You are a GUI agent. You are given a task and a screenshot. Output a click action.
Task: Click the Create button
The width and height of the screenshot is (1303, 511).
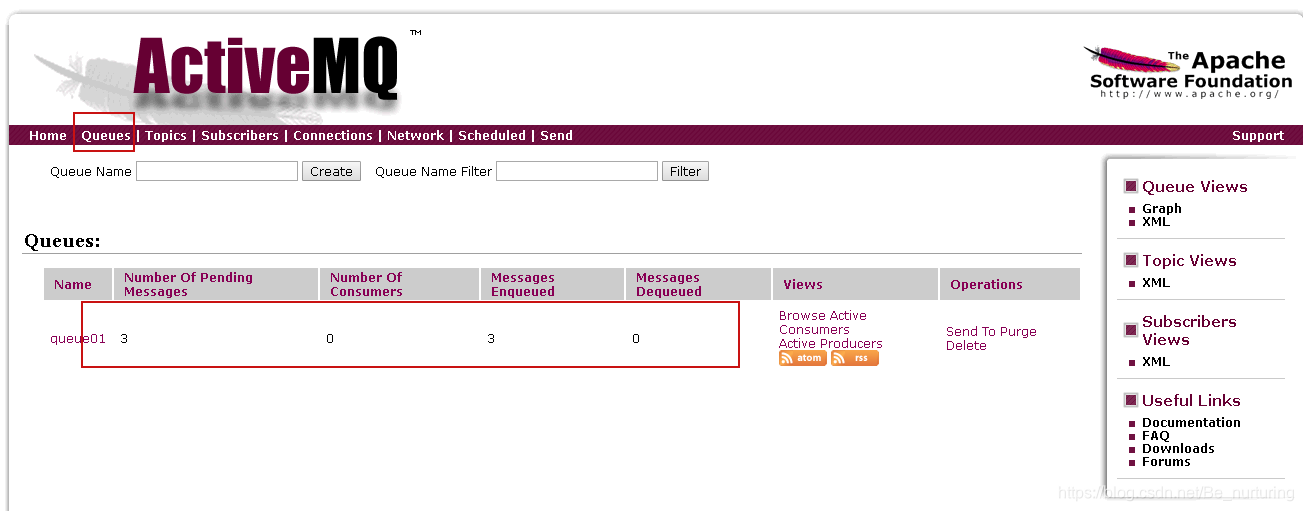pyautogui.click(x=331, y=171)
